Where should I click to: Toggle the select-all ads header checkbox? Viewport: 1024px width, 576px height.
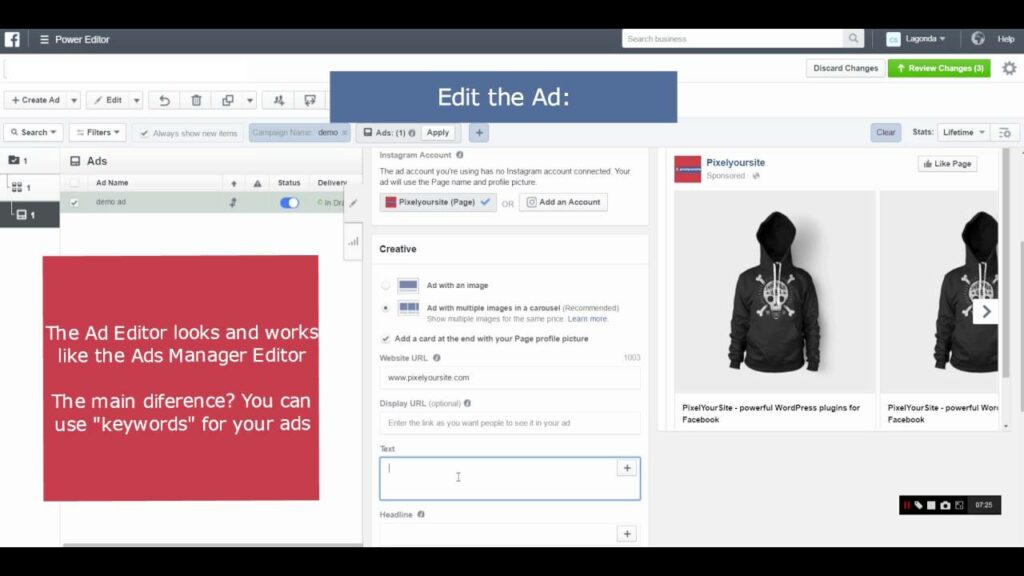point(74,183)
